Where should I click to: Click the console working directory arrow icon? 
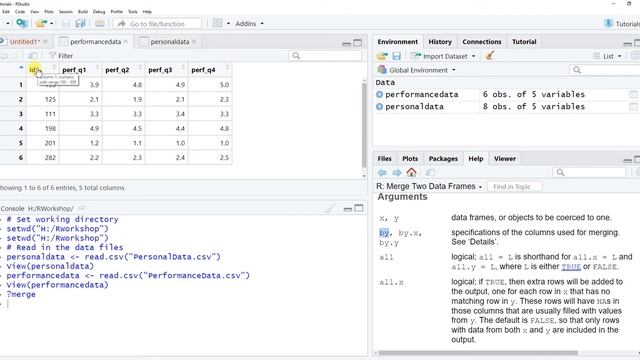(x=81, y=209)
